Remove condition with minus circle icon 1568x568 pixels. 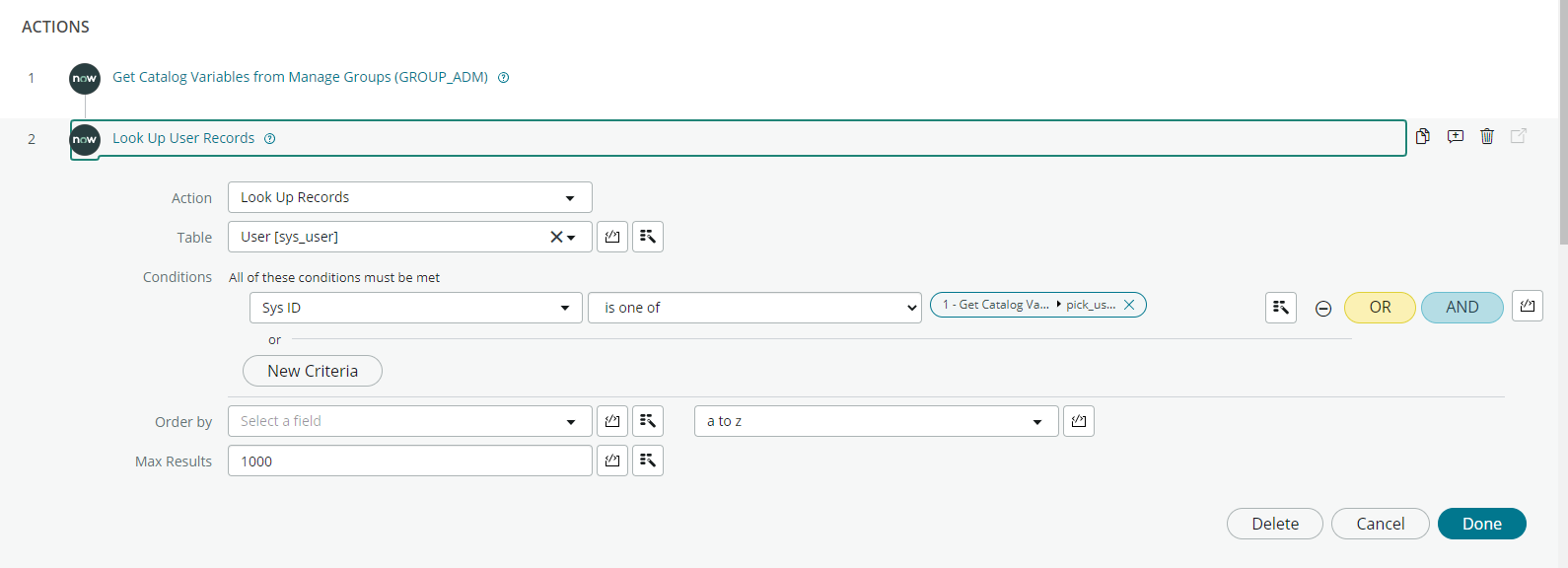pos(1323,309)
